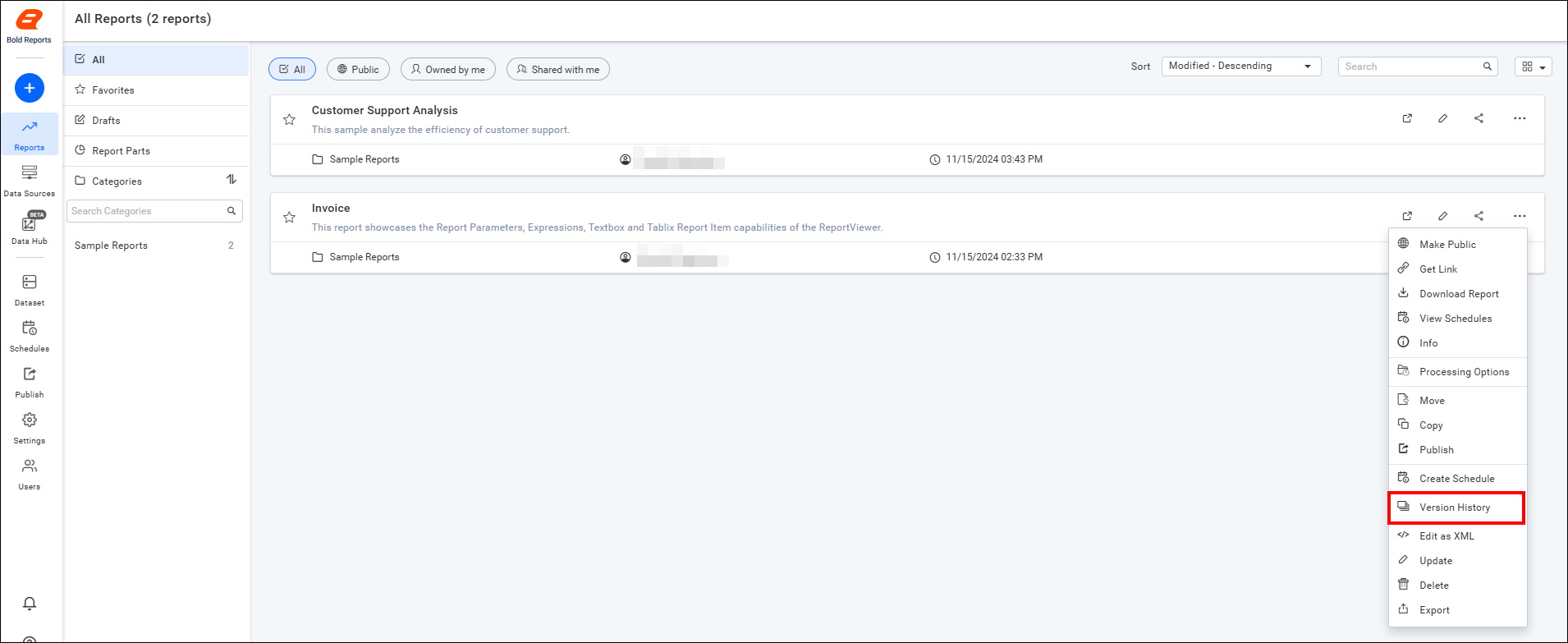1568x643 pixels.
Task: Open Favorites in the left panel
Action: click(156, 90)
